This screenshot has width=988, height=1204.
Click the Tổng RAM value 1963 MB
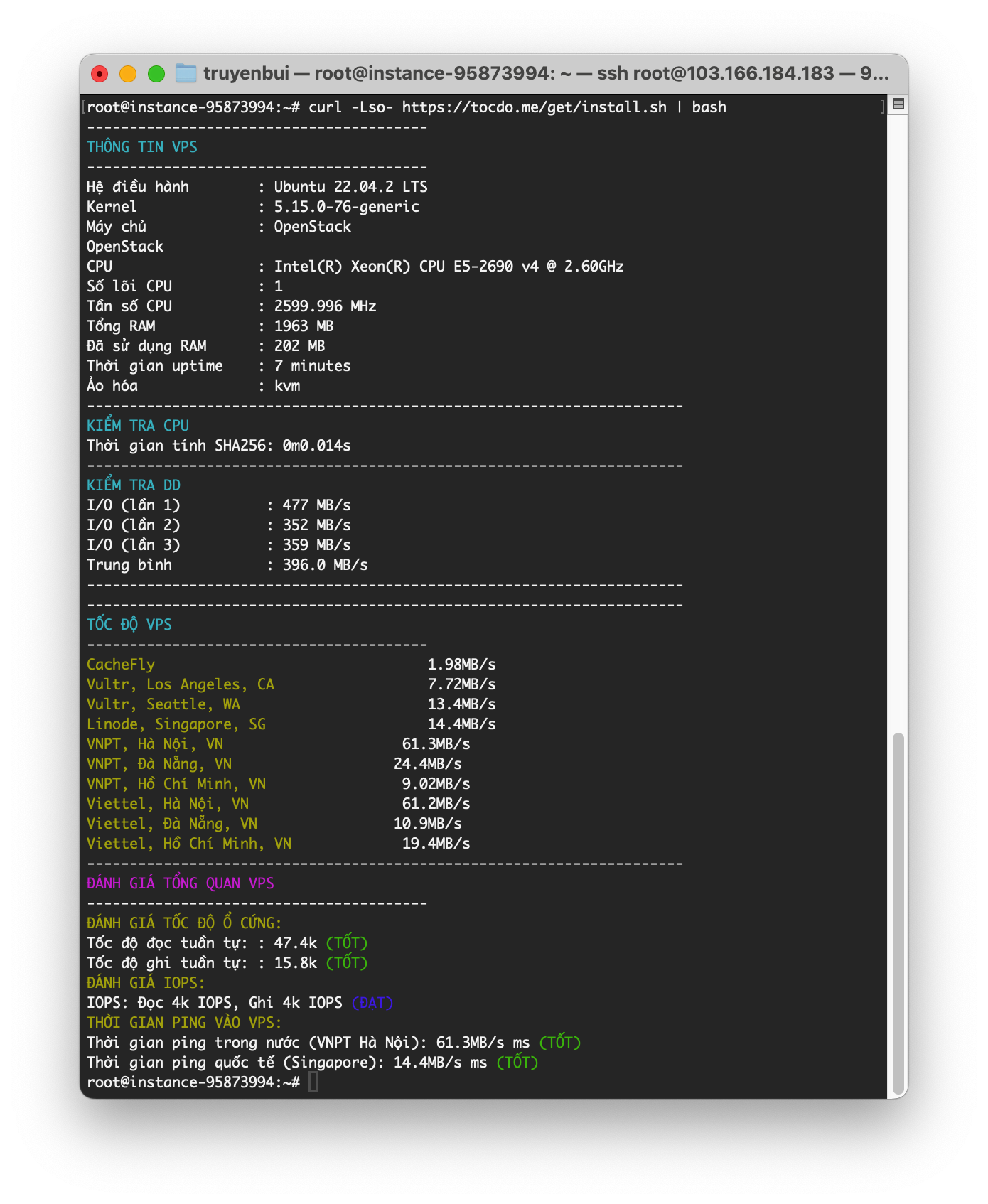pyautogui.click(x=304, y=326)
